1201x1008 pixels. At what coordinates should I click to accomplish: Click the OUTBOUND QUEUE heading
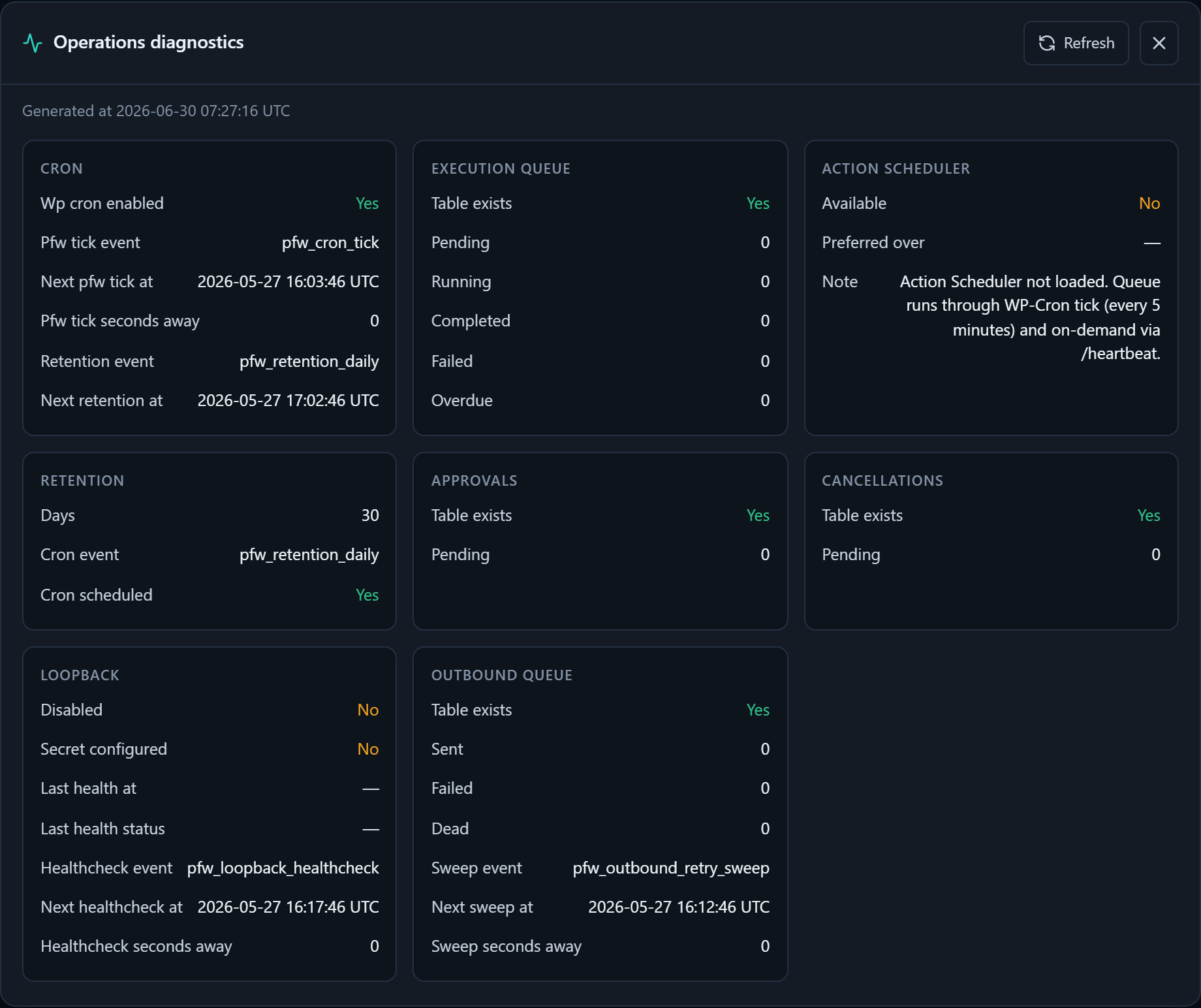click(502, 675)
